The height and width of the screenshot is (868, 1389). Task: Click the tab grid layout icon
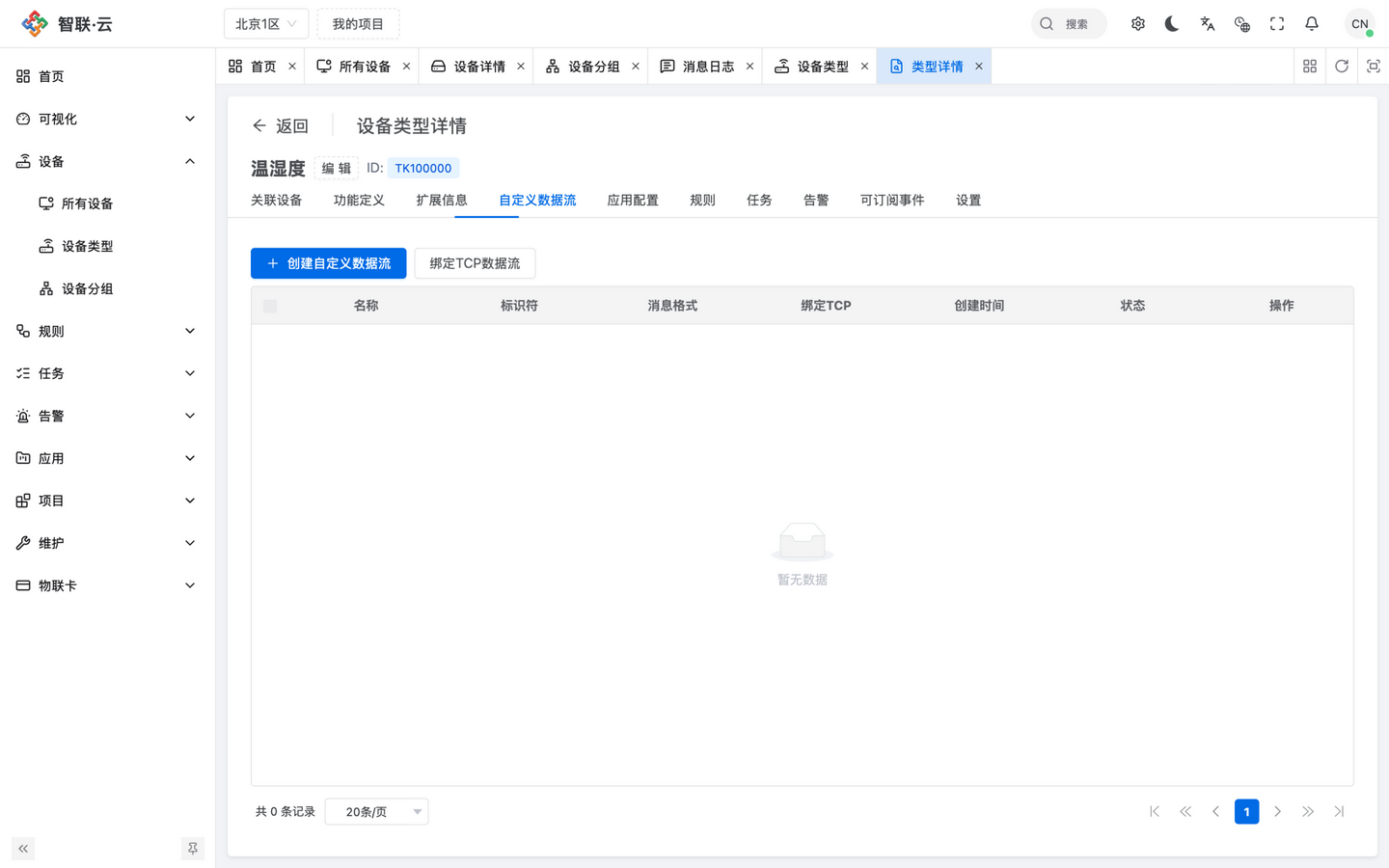[x=1310, y=67]
